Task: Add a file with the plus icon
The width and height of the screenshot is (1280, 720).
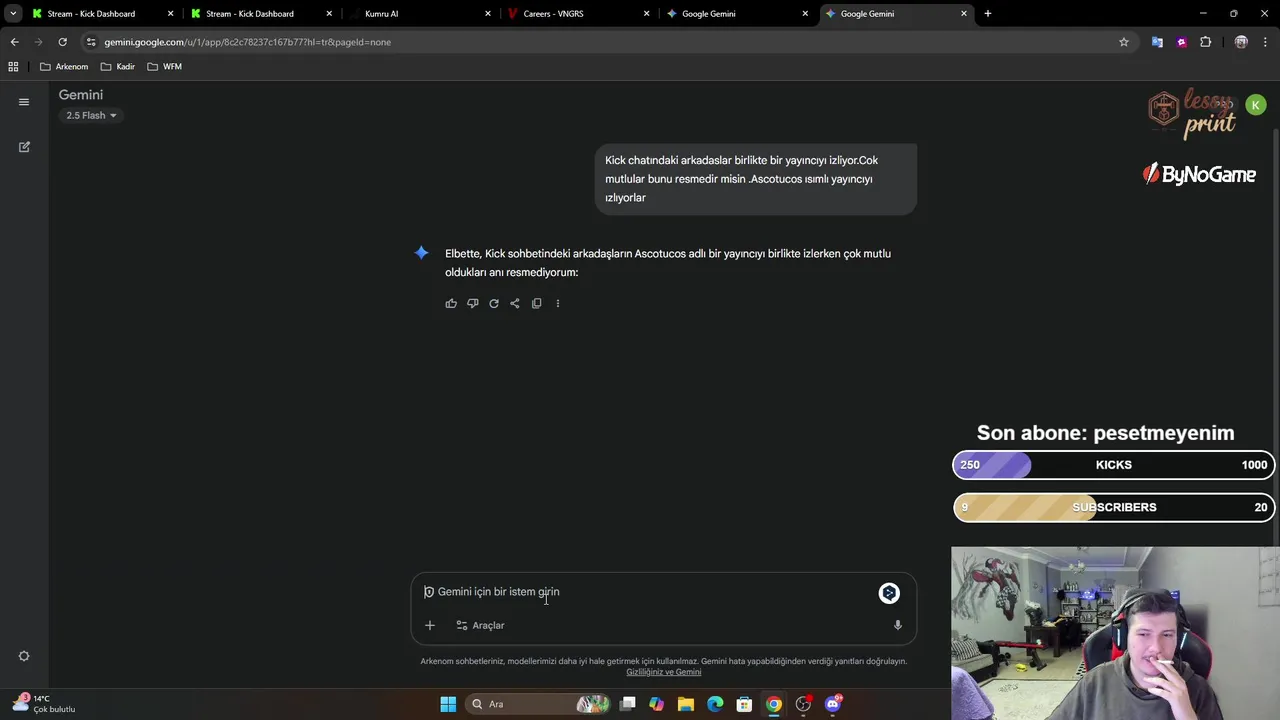Action: pos(430,625)
